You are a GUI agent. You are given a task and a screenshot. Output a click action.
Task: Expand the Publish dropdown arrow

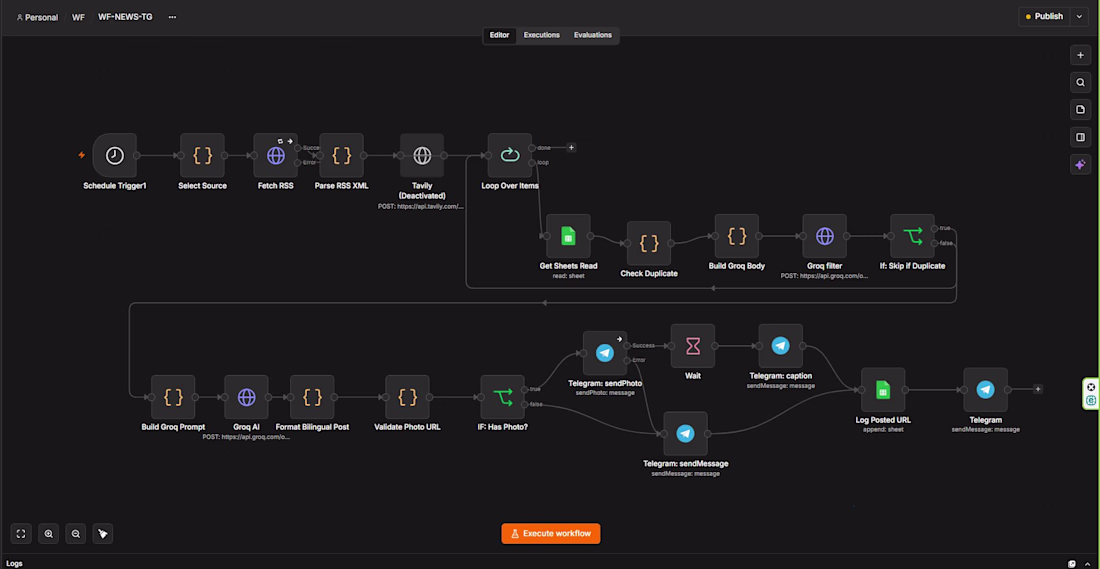1079,16
